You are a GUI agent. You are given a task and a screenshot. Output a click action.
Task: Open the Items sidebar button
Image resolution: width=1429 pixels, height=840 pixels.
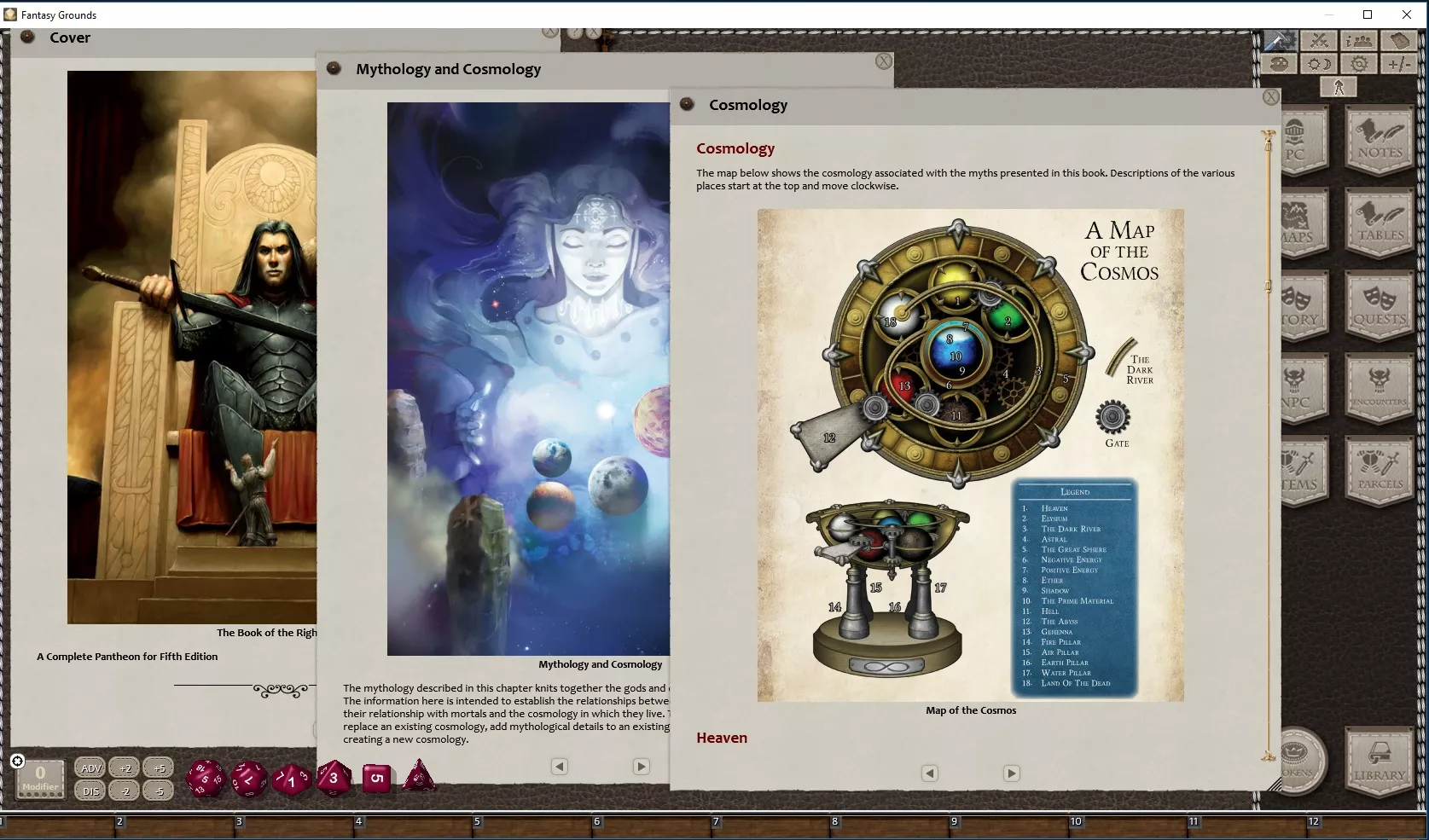coord(1304,472)
